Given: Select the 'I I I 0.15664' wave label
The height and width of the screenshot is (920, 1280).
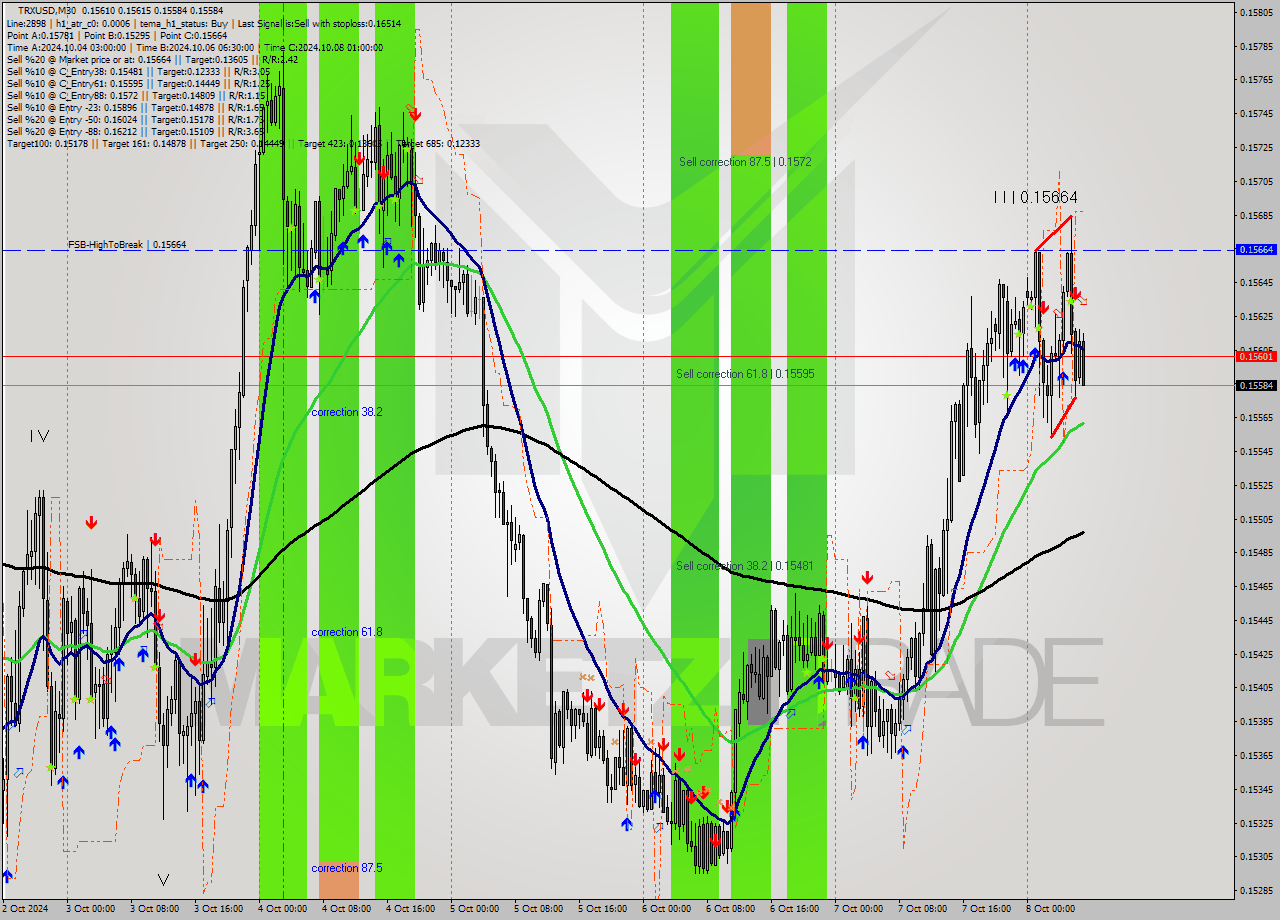Looking at the screenshot, I should point(1035,198).
